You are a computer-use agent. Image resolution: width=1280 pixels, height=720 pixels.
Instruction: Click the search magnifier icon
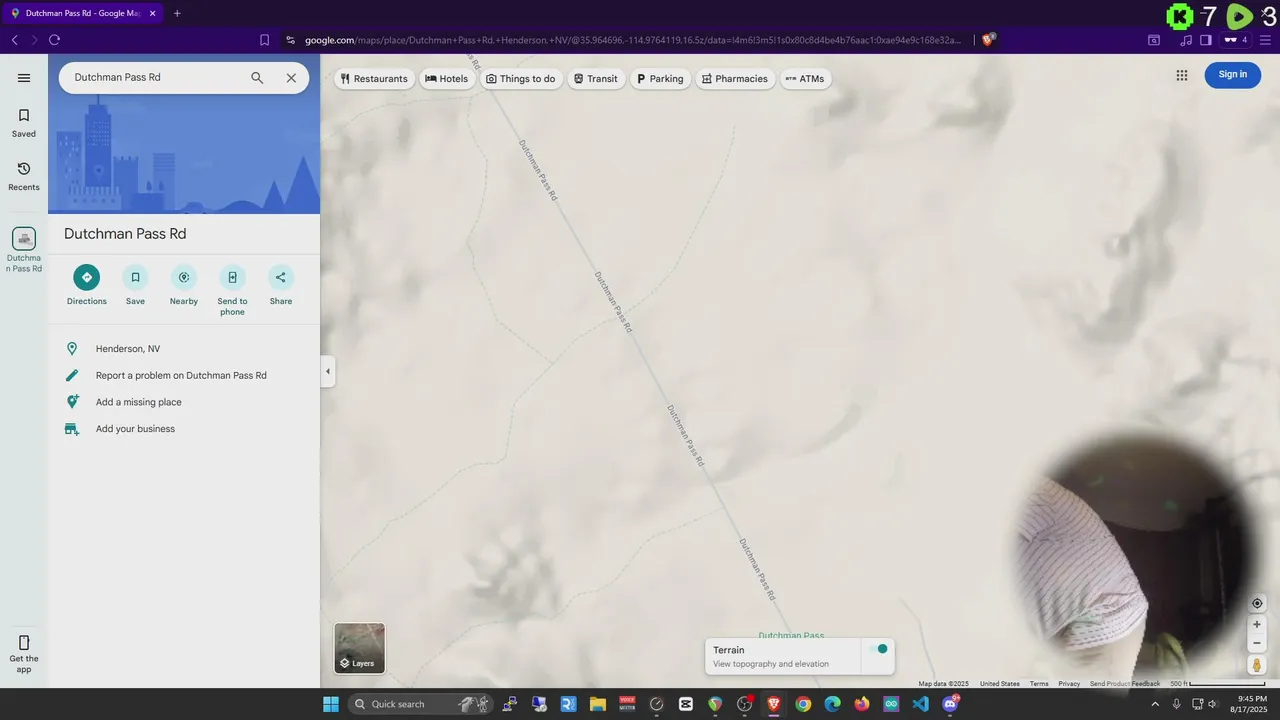(257, 78)
